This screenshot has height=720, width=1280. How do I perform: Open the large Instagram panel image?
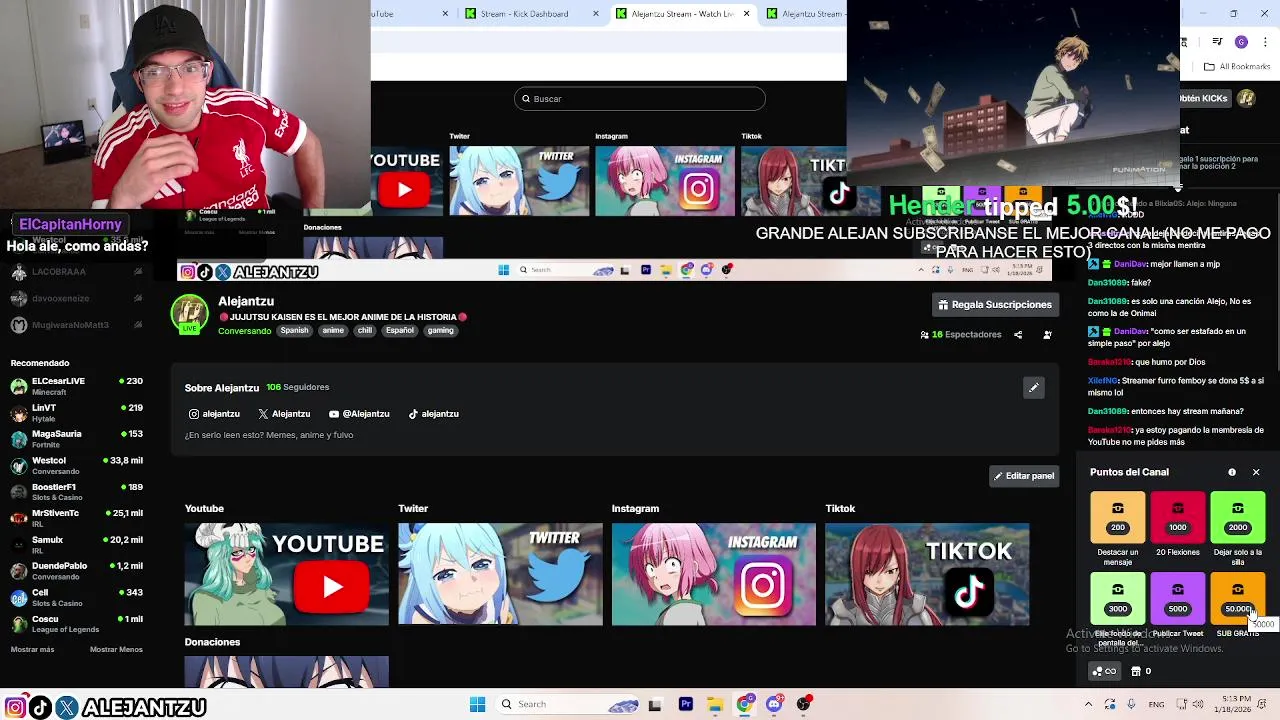coord(714,574)
